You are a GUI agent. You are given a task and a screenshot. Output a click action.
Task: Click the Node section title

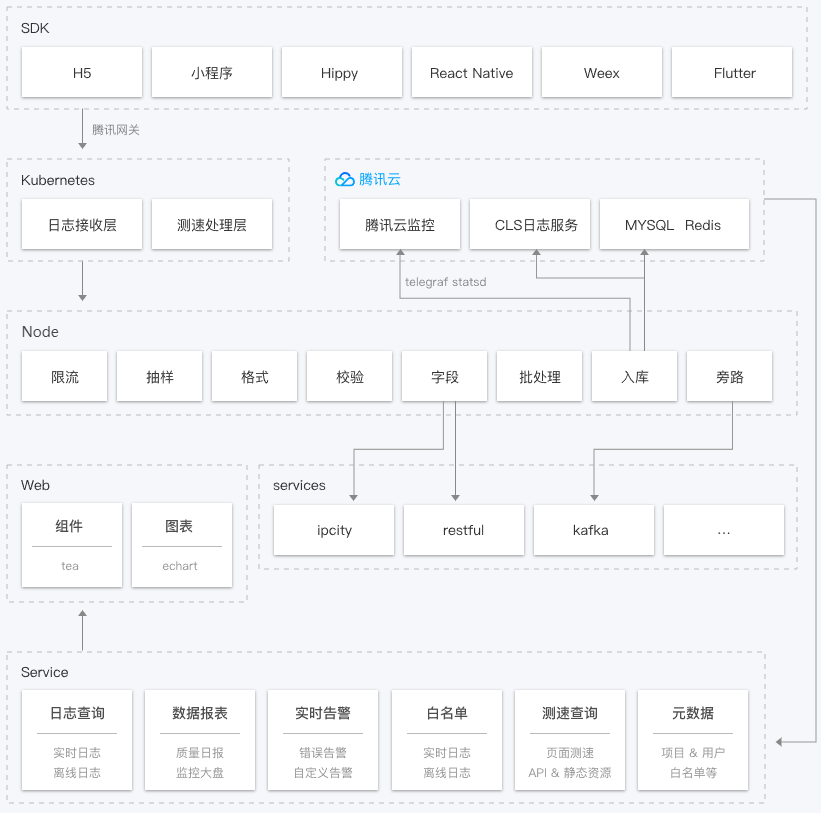click(40, 332)
